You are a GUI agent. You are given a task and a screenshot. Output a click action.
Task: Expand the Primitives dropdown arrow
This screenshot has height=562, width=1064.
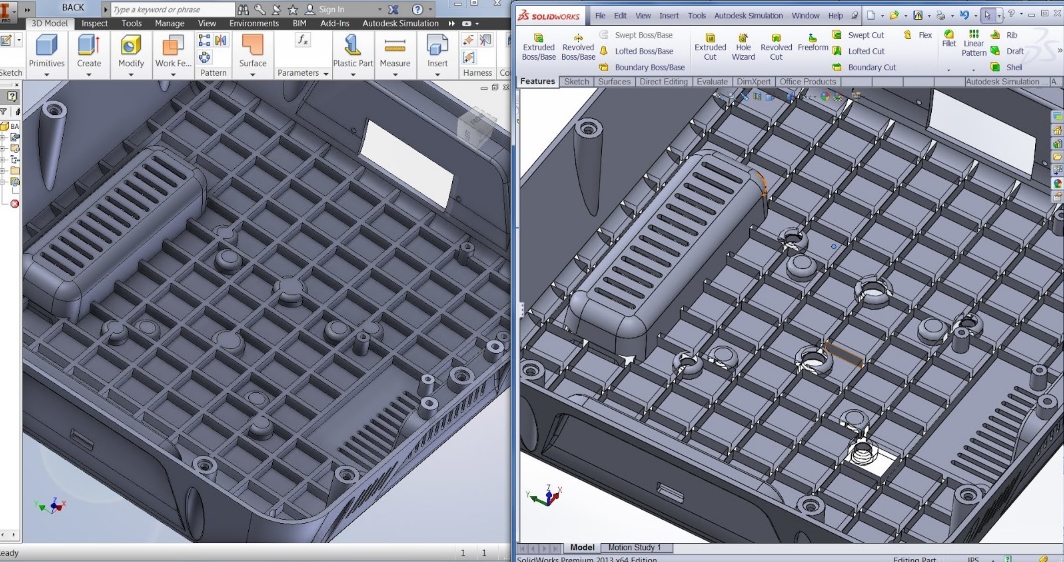(x=46, y=74)
